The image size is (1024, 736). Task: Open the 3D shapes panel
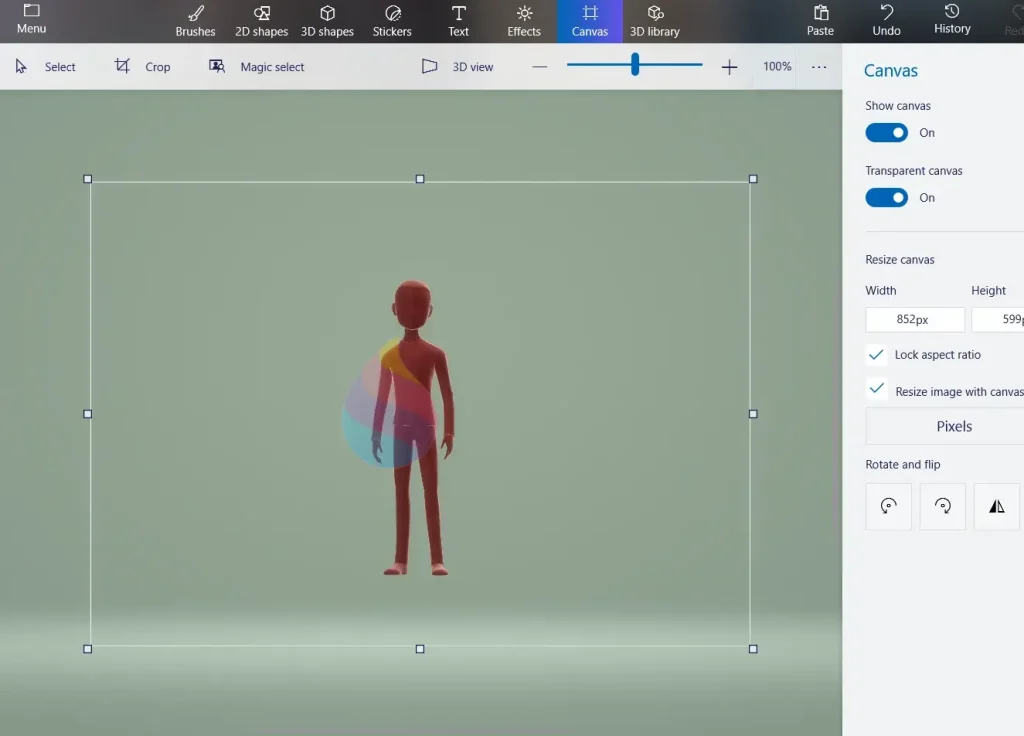click(x=327, y=20)
